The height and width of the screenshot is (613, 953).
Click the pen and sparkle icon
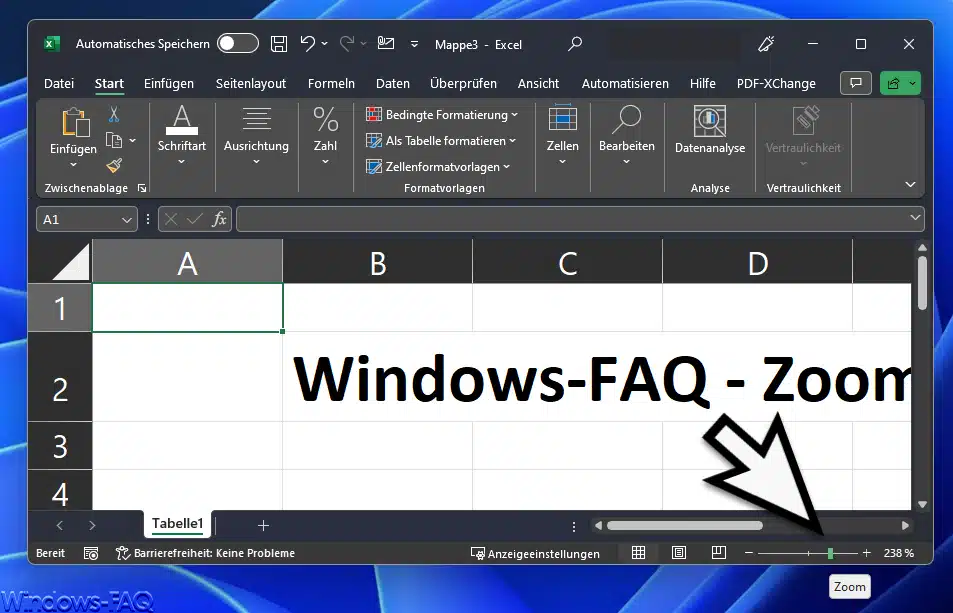pos(766,44)
